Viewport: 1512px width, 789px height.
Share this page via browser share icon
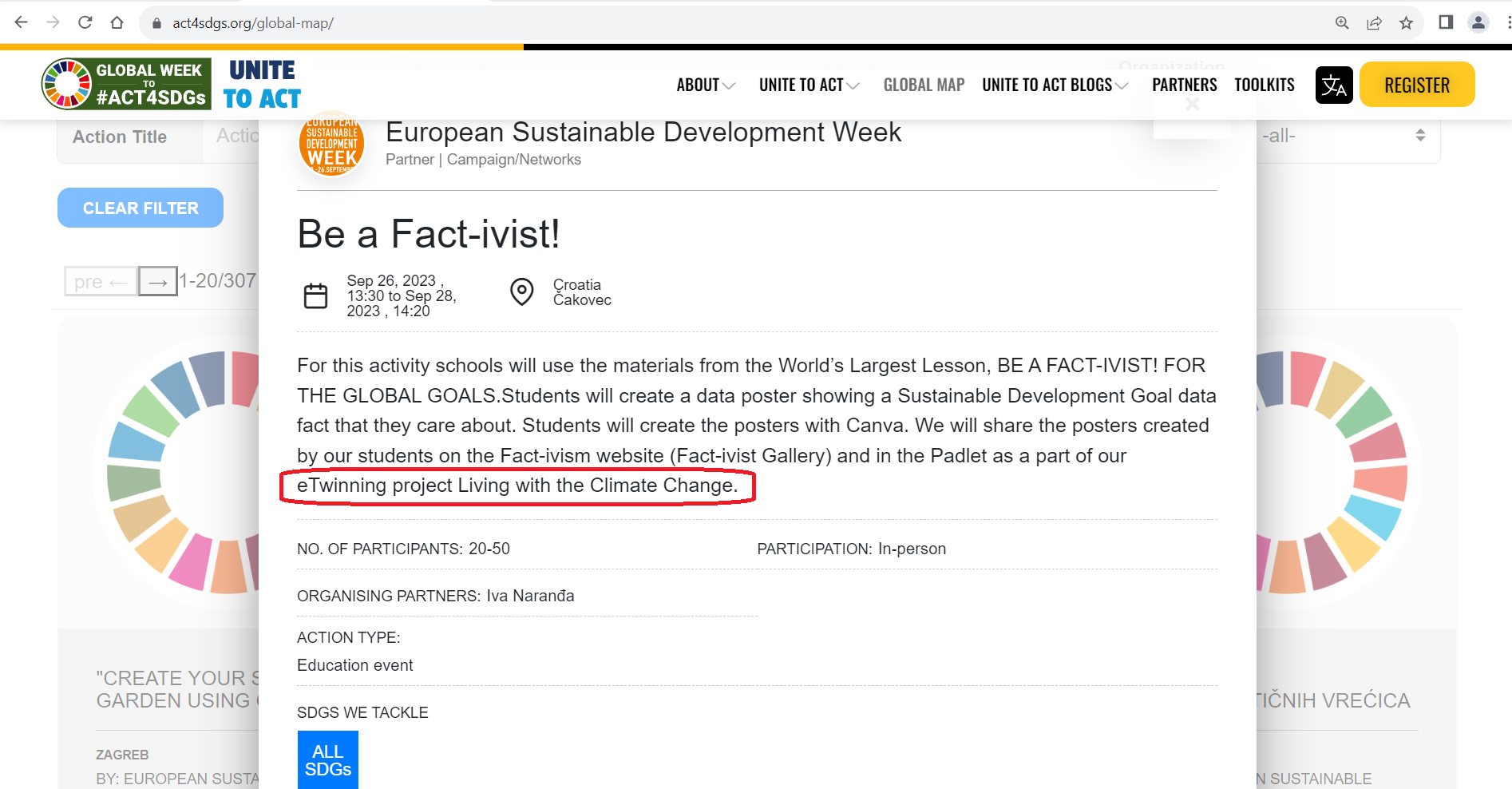1374,23
